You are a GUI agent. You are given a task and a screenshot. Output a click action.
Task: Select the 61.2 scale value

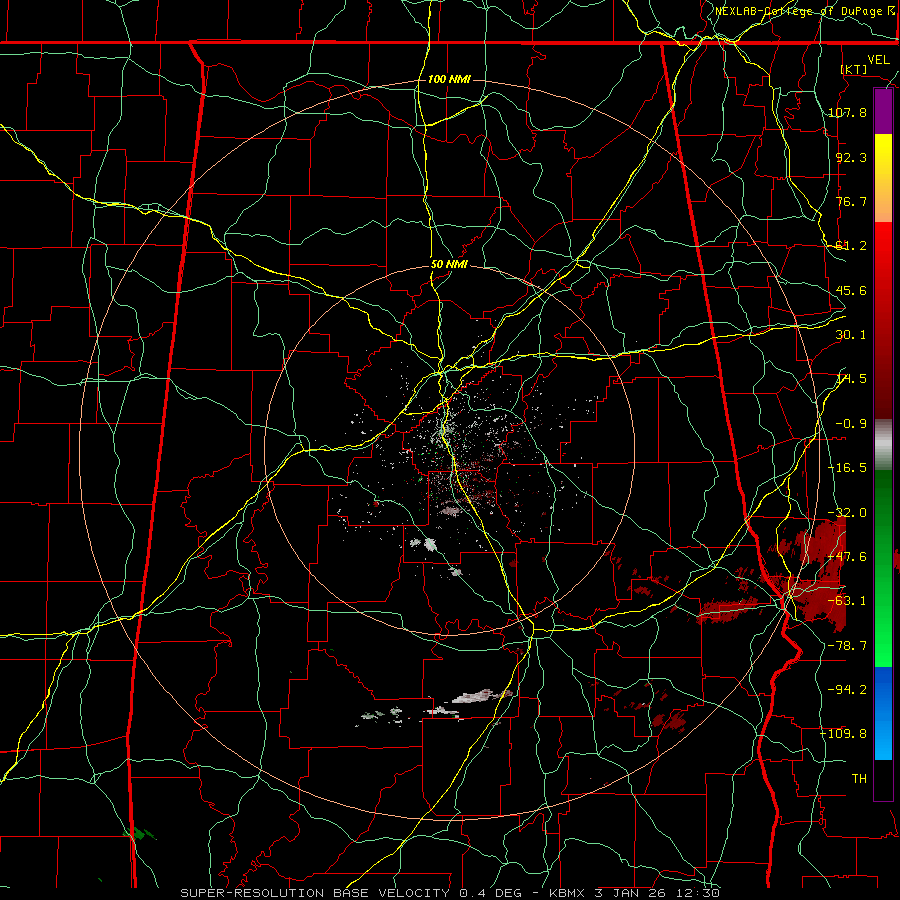point(851,246)
